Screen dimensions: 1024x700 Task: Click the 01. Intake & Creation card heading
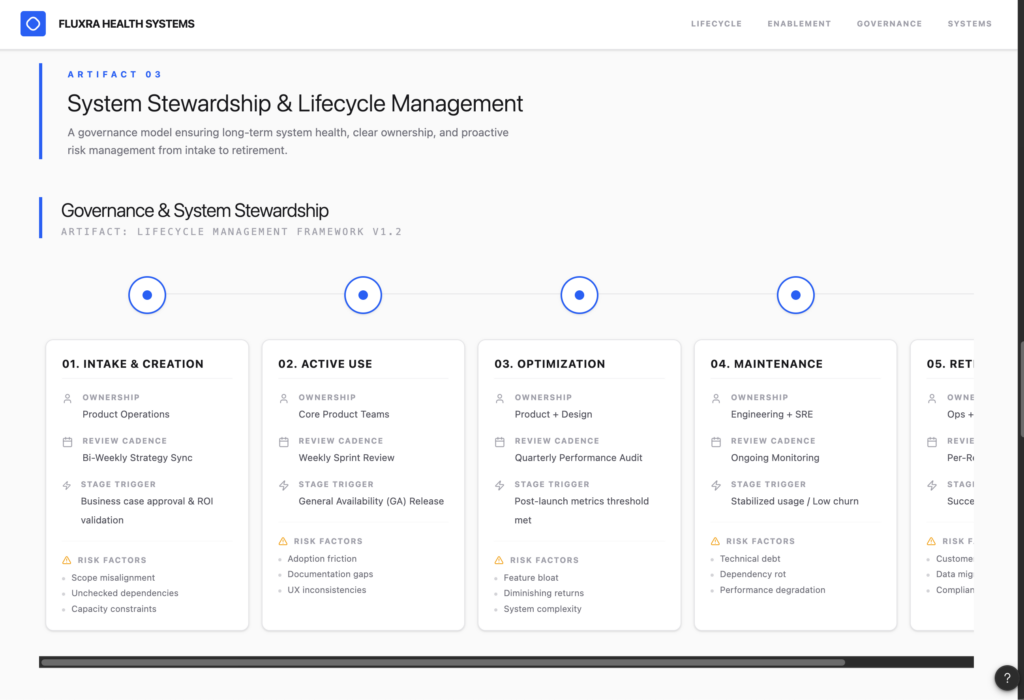(133, 364)
